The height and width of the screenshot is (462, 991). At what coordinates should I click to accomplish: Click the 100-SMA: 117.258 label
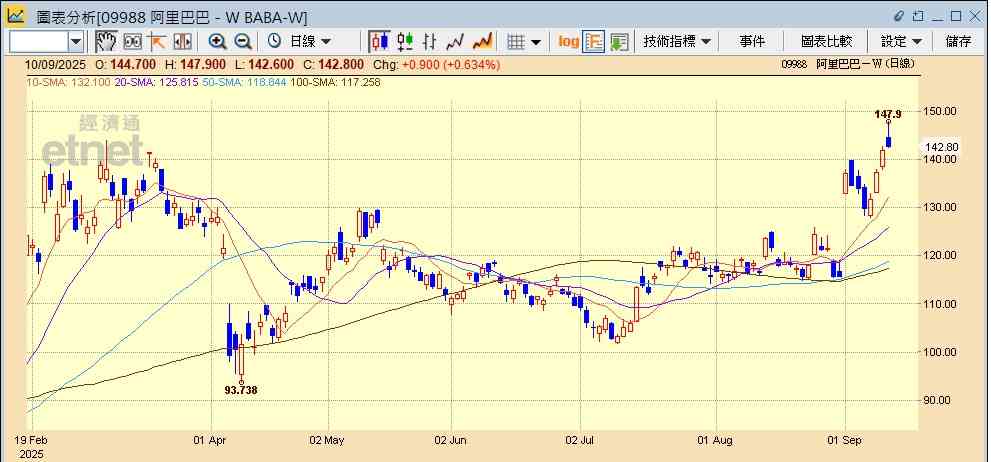[335, 82]
